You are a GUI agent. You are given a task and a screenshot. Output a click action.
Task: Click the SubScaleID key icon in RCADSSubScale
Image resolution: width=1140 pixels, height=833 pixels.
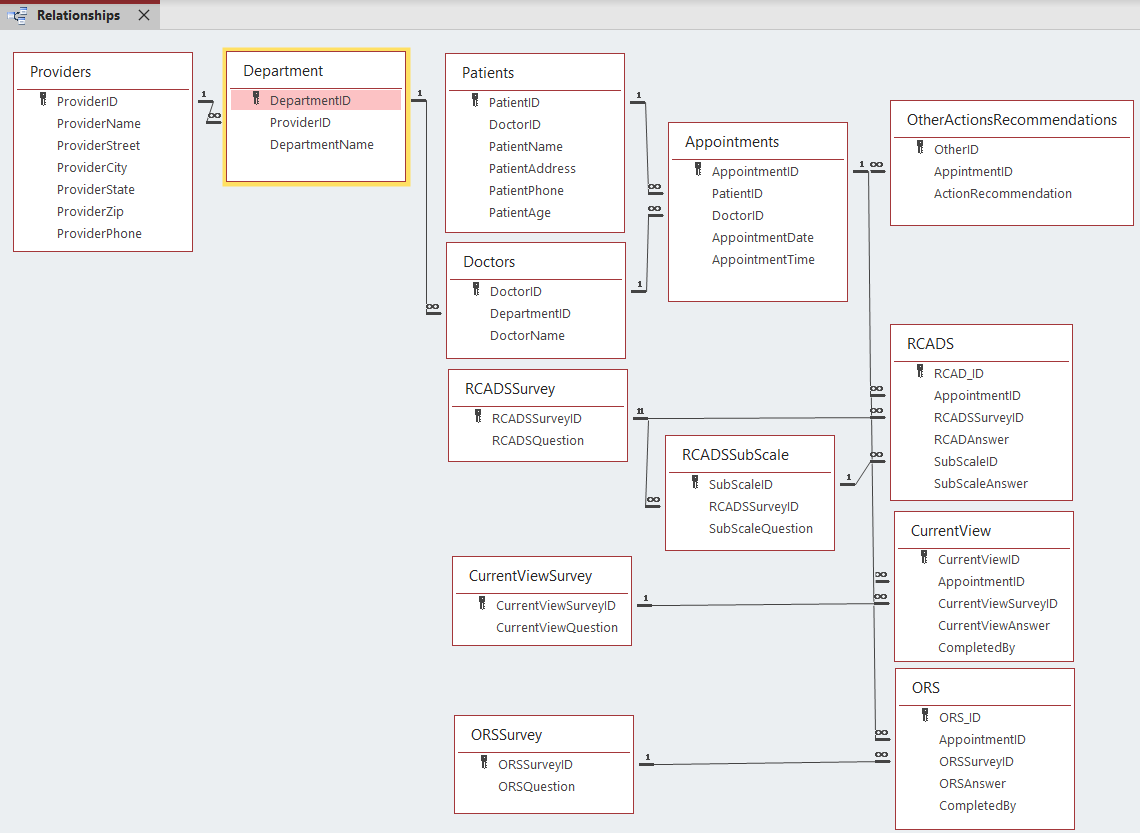click(x=695, y=483)
